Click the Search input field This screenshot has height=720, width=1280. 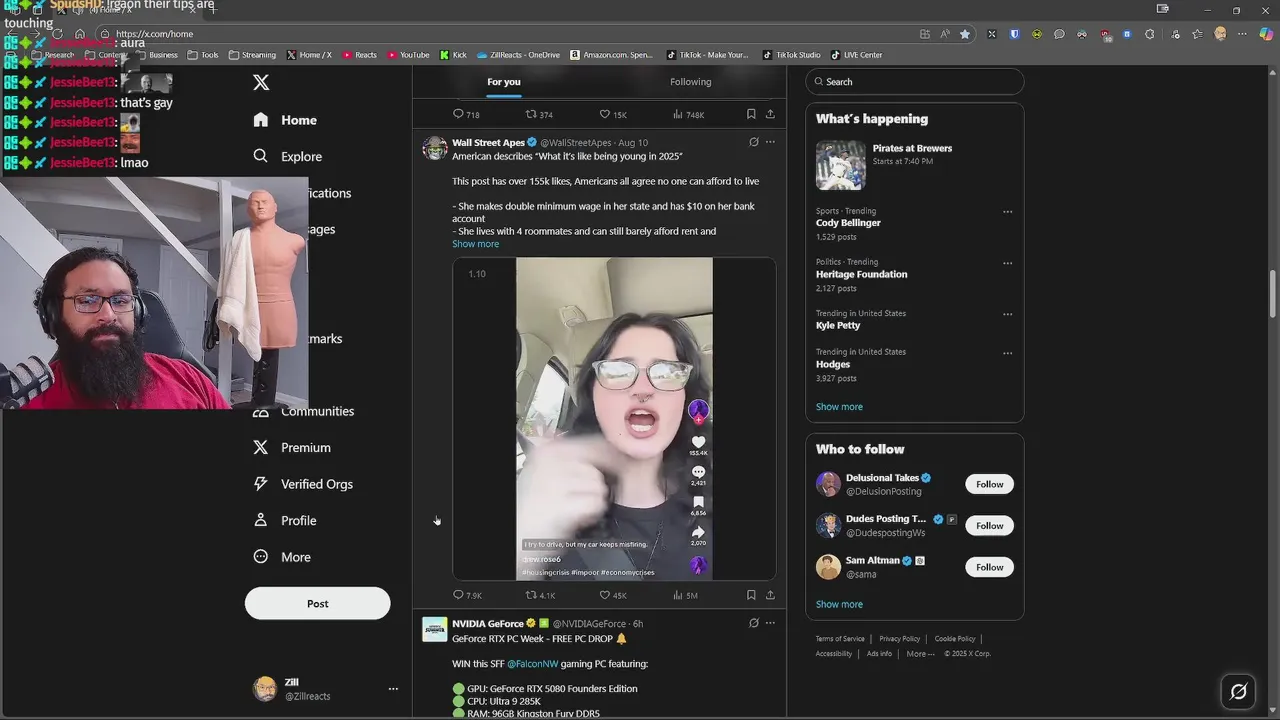(915, 82)
